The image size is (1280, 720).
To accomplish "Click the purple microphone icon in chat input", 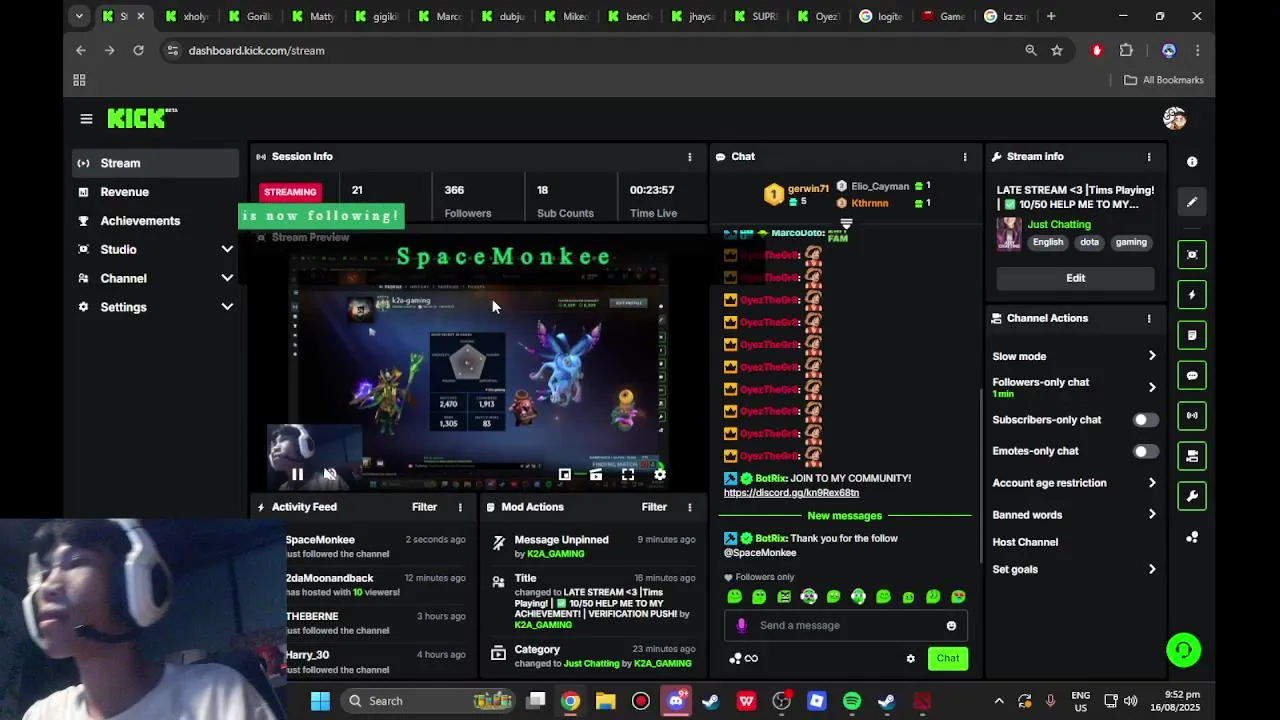I will pos(741,626).
